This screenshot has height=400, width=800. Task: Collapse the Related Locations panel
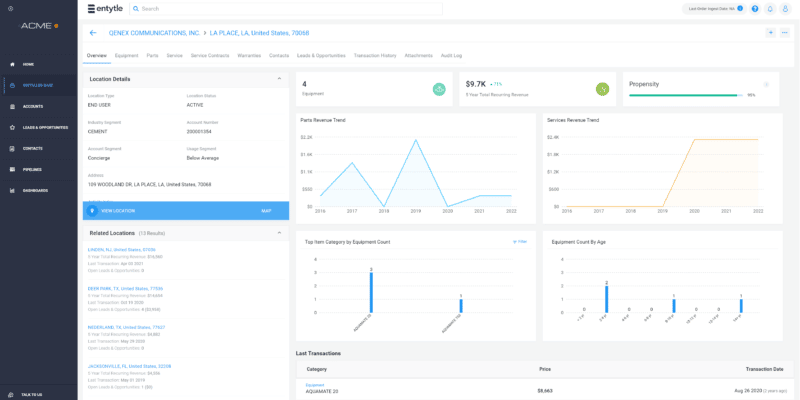(x=279, y=233)
